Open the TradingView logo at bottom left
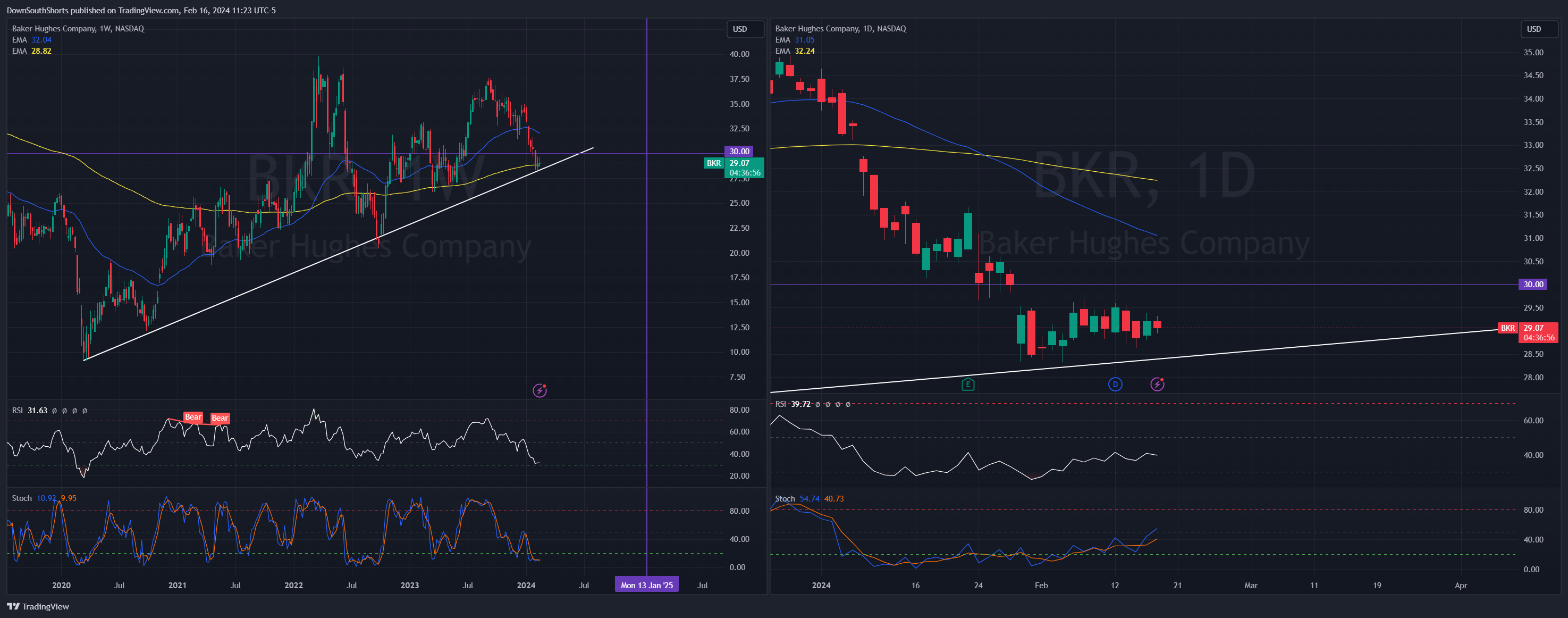Screen dimensions: 1568x618 [38, 606]
